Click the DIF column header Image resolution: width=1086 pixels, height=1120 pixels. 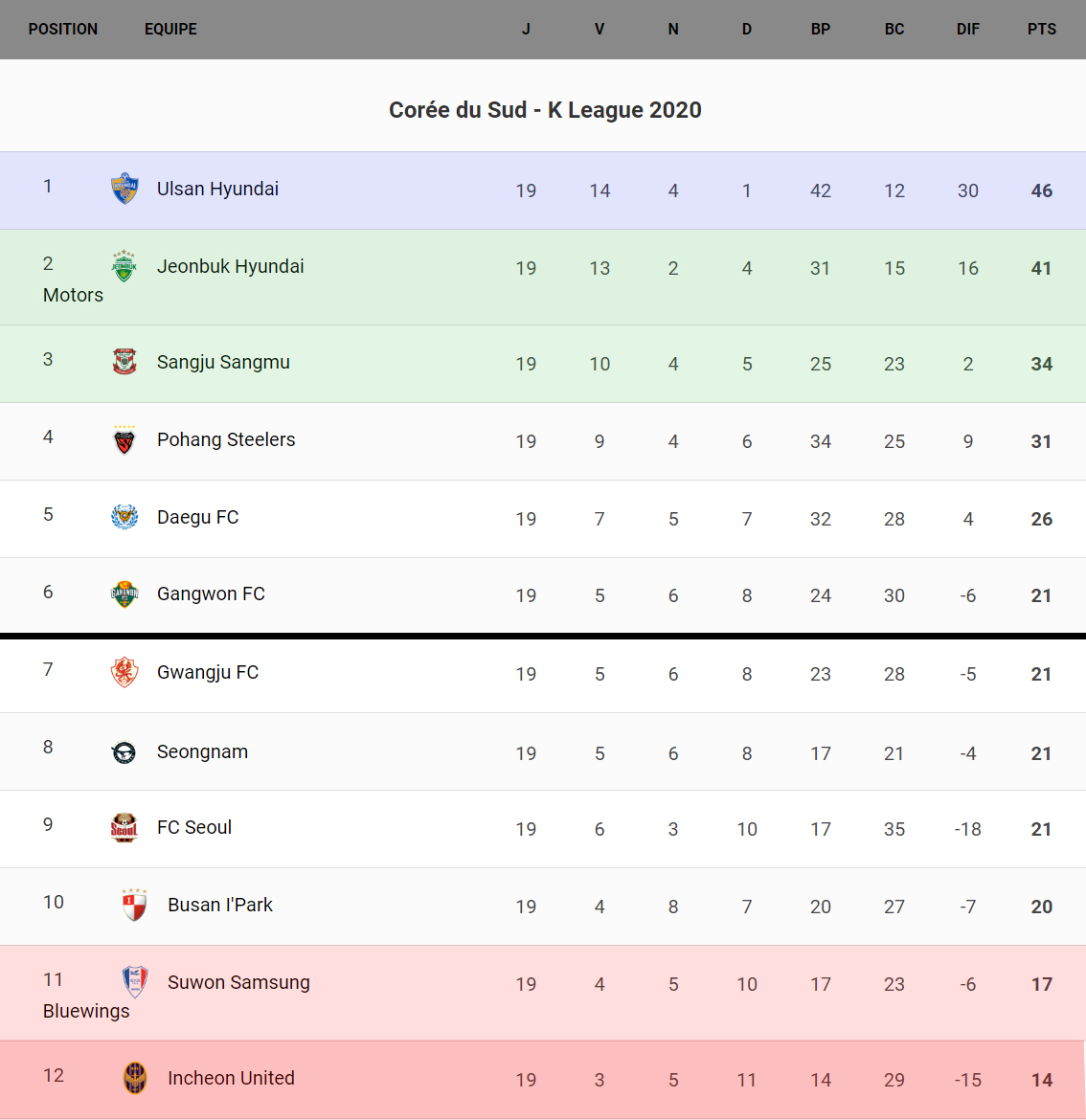(x=967, y=30)
